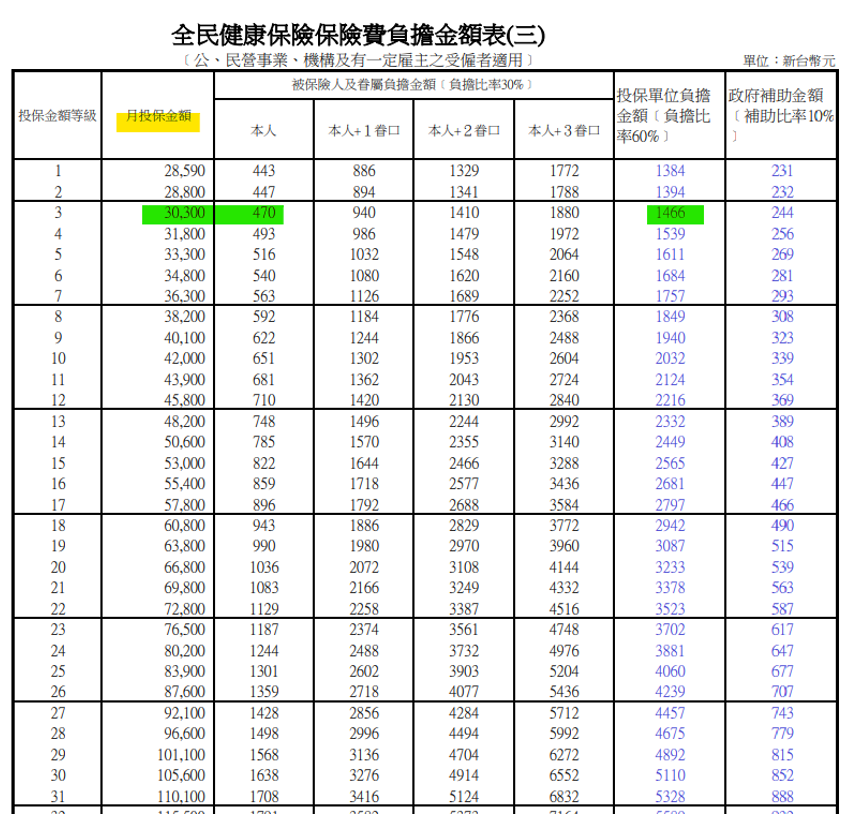Click 1684 in the employer share column
Screen dimensions: 850x815
(670, 276)
